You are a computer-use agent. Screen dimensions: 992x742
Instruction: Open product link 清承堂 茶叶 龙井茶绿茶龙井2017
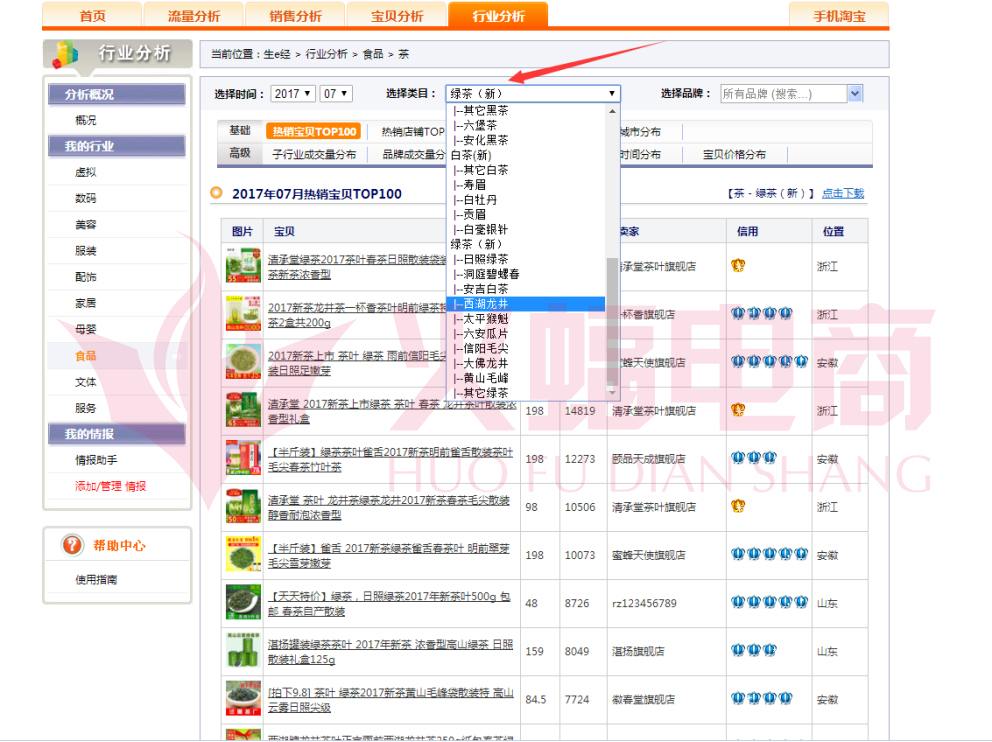[x=388, y=508]
